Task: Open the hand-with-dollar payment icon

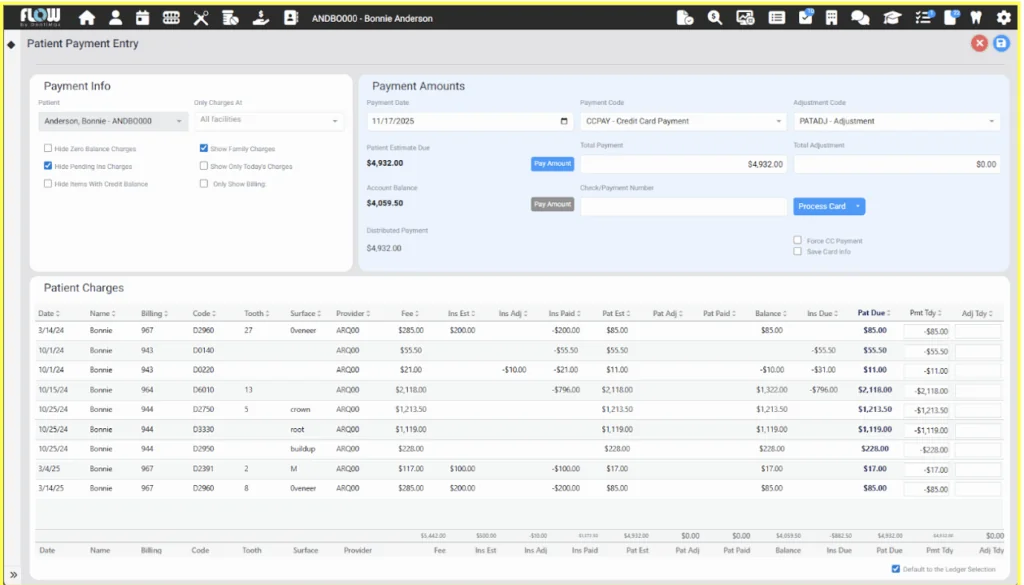Action: 259,18
